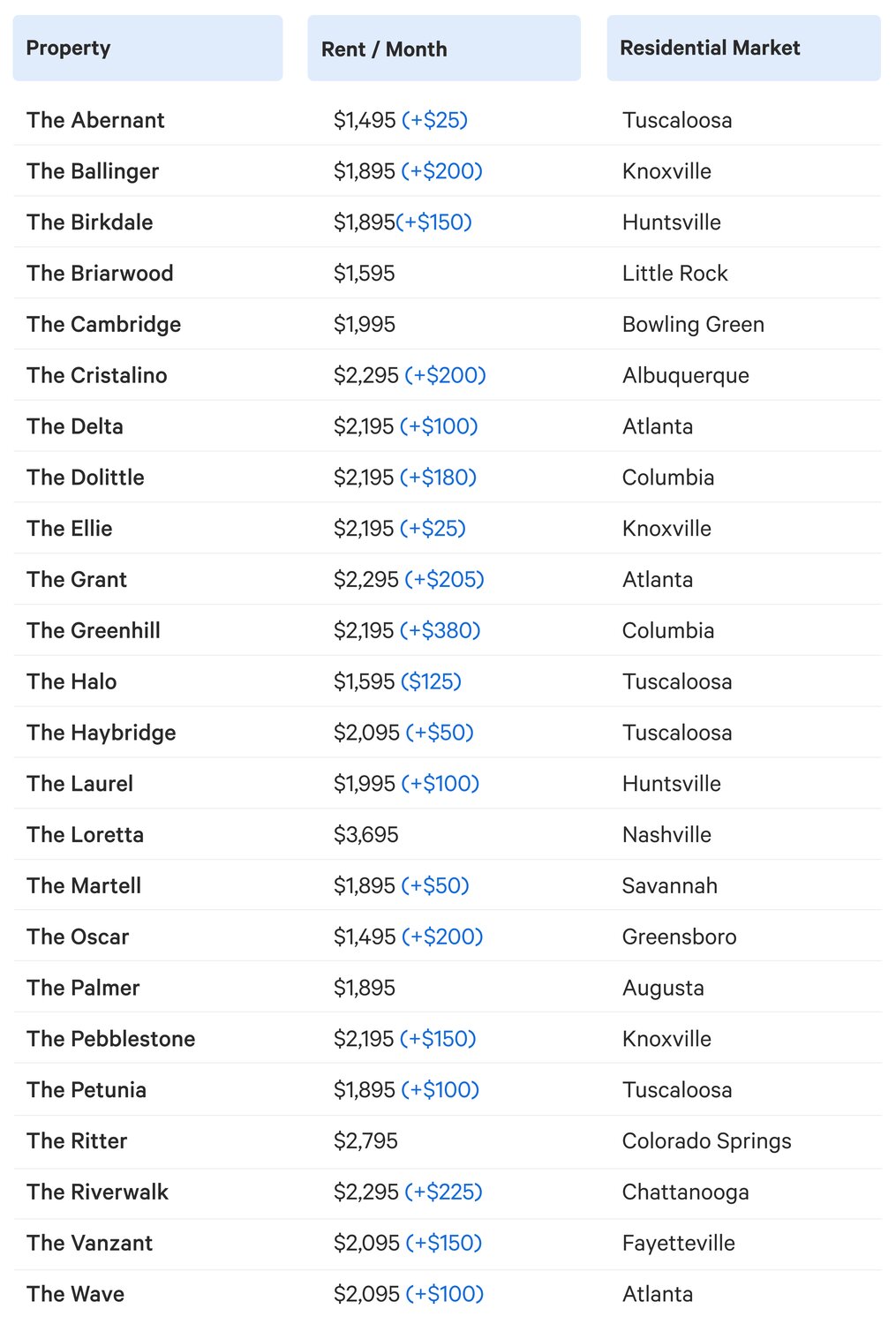Select The Loretta property name

(85, 835)
